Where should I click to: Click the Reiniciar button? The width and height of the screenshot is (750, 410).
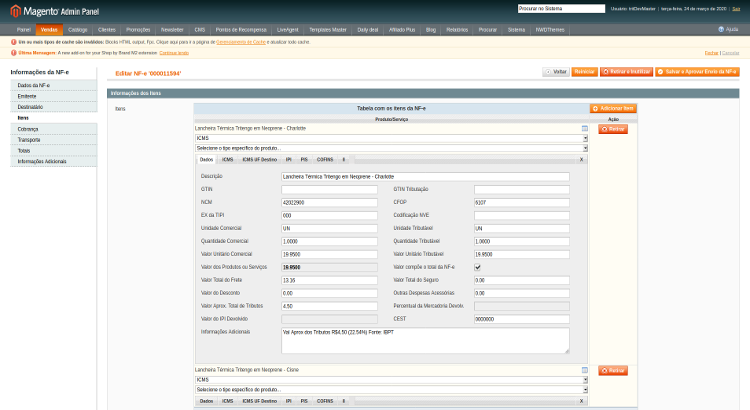click(585, 72)
